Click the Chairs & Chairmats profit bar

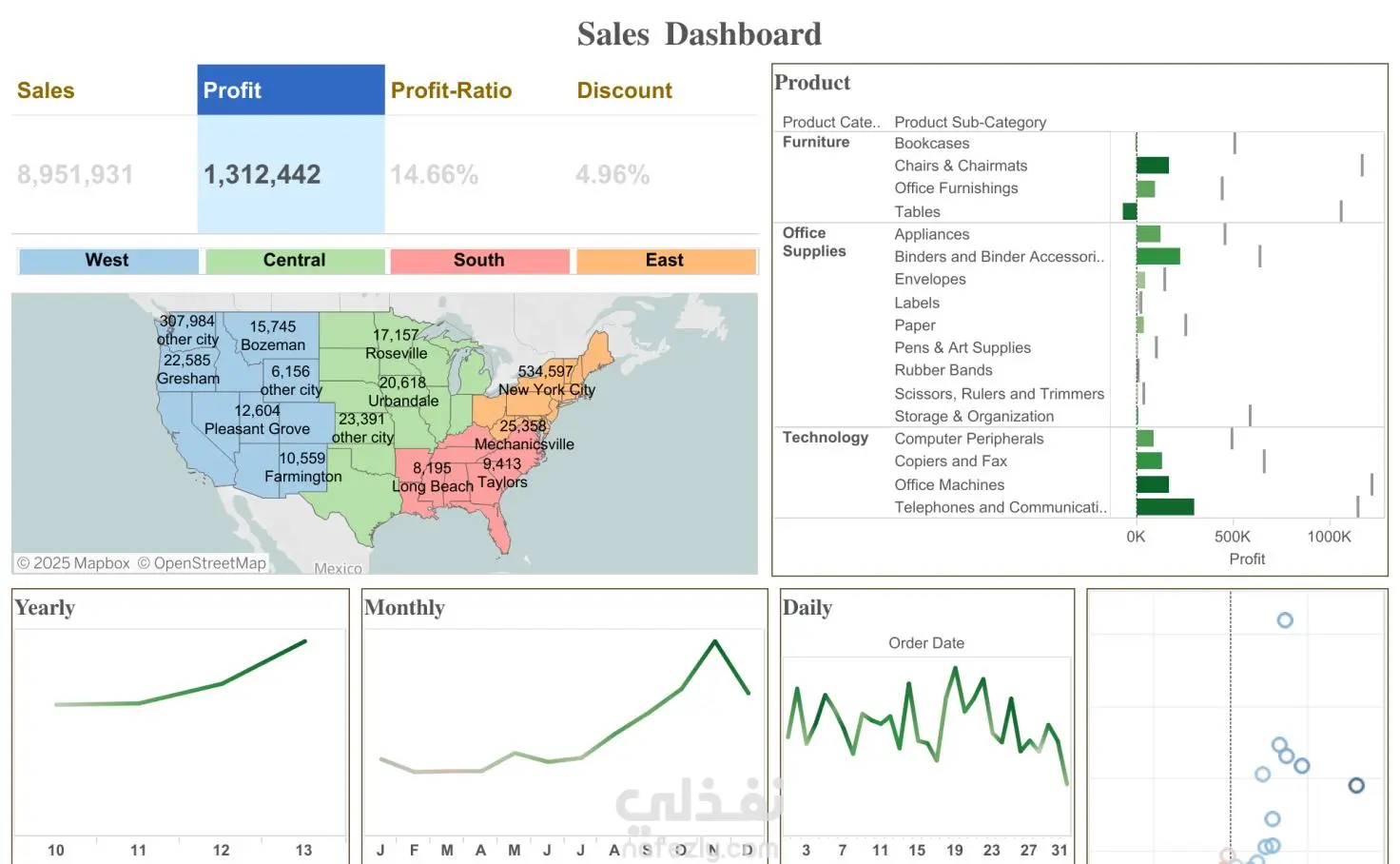point(1153,166)
